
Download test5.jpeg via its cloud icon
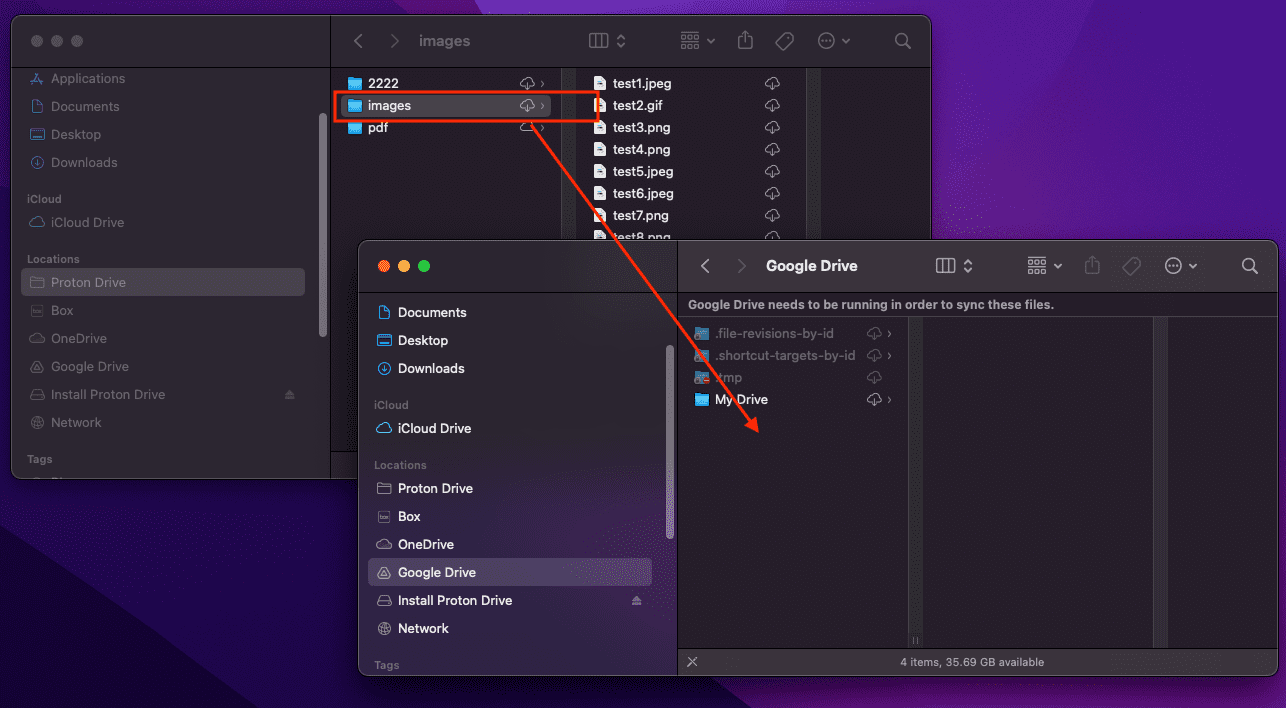click(x=772, y=171)
